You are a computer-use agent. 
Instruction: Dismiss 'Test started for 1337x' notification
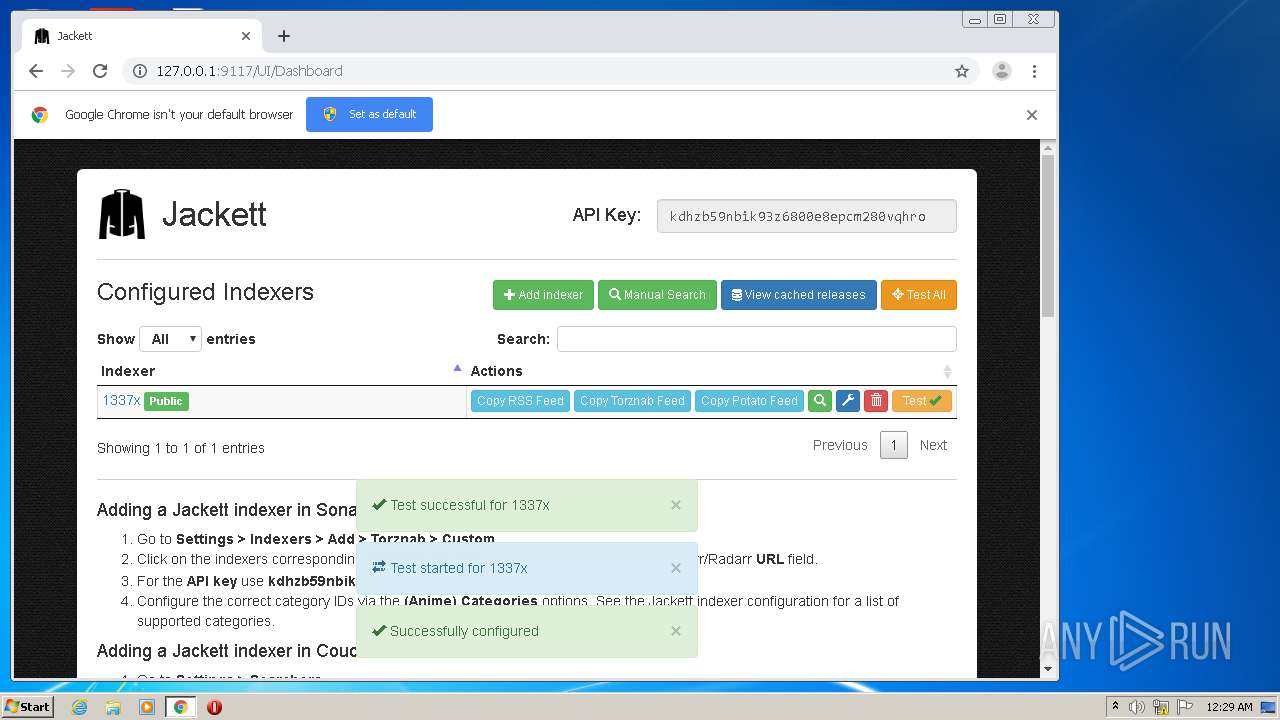(676, 568)
